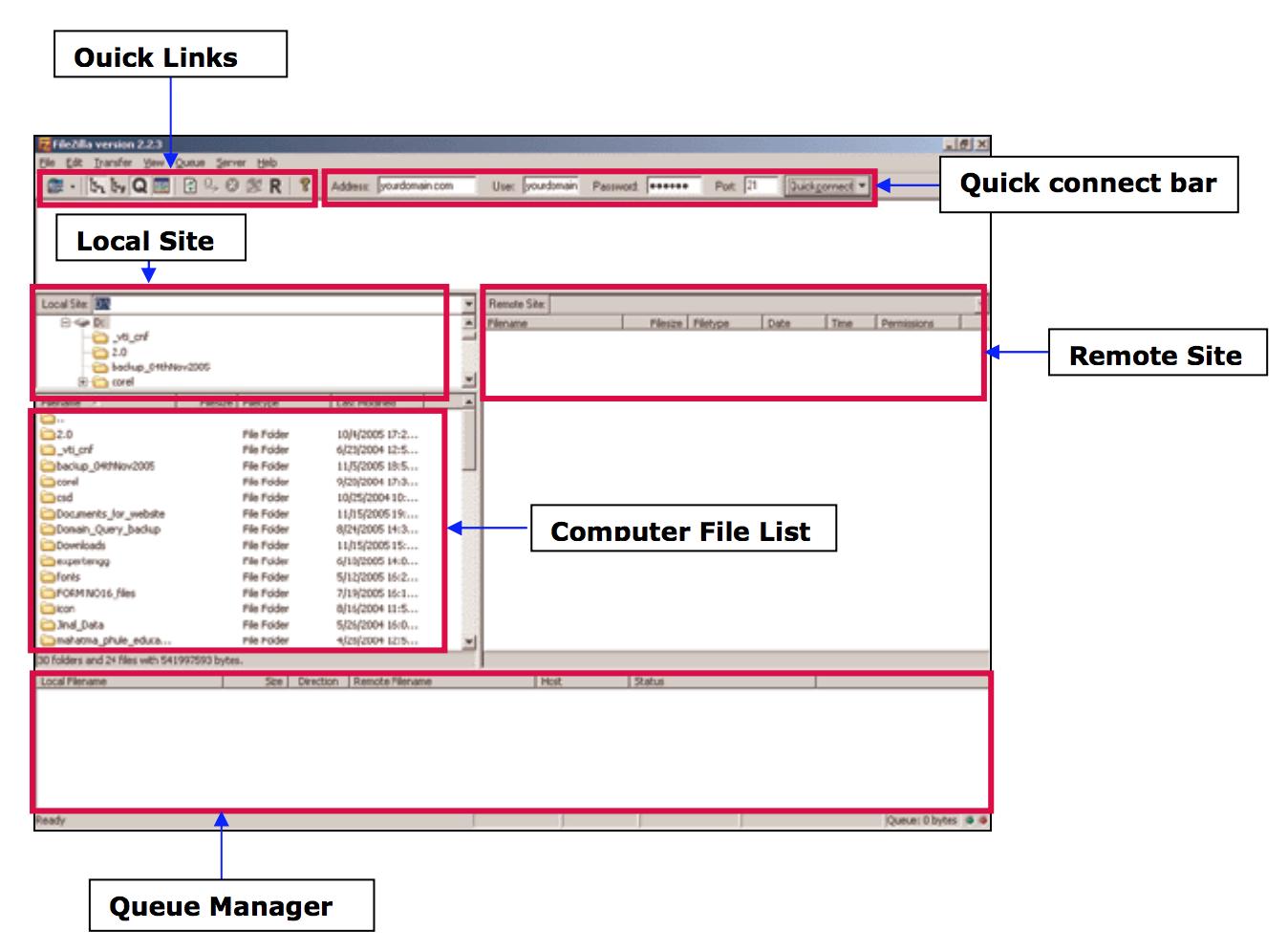
Task: Click the Remote Site path field
Action: click(x=763, y=304)
